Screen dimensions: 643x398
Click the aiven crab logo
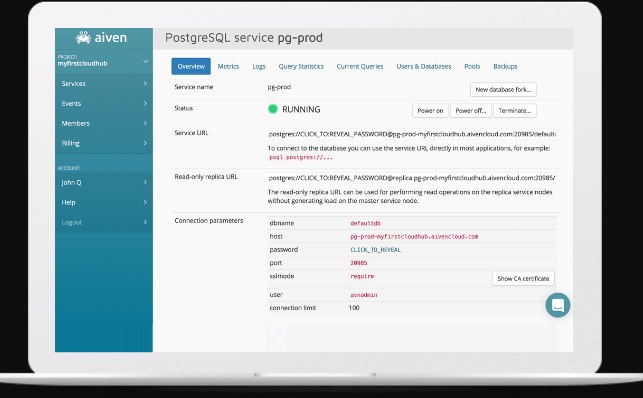(x=83, y=38)
